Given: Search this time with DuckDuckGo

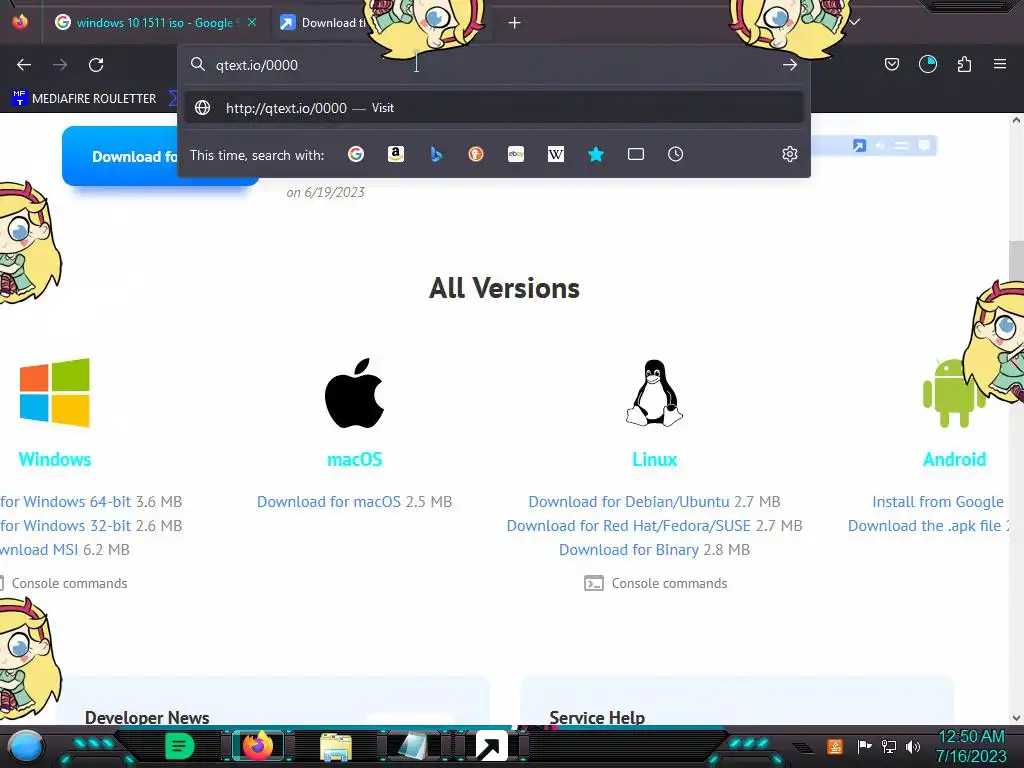Looking at the screenshot, I should pyautogui.click(x=475, y=154).
